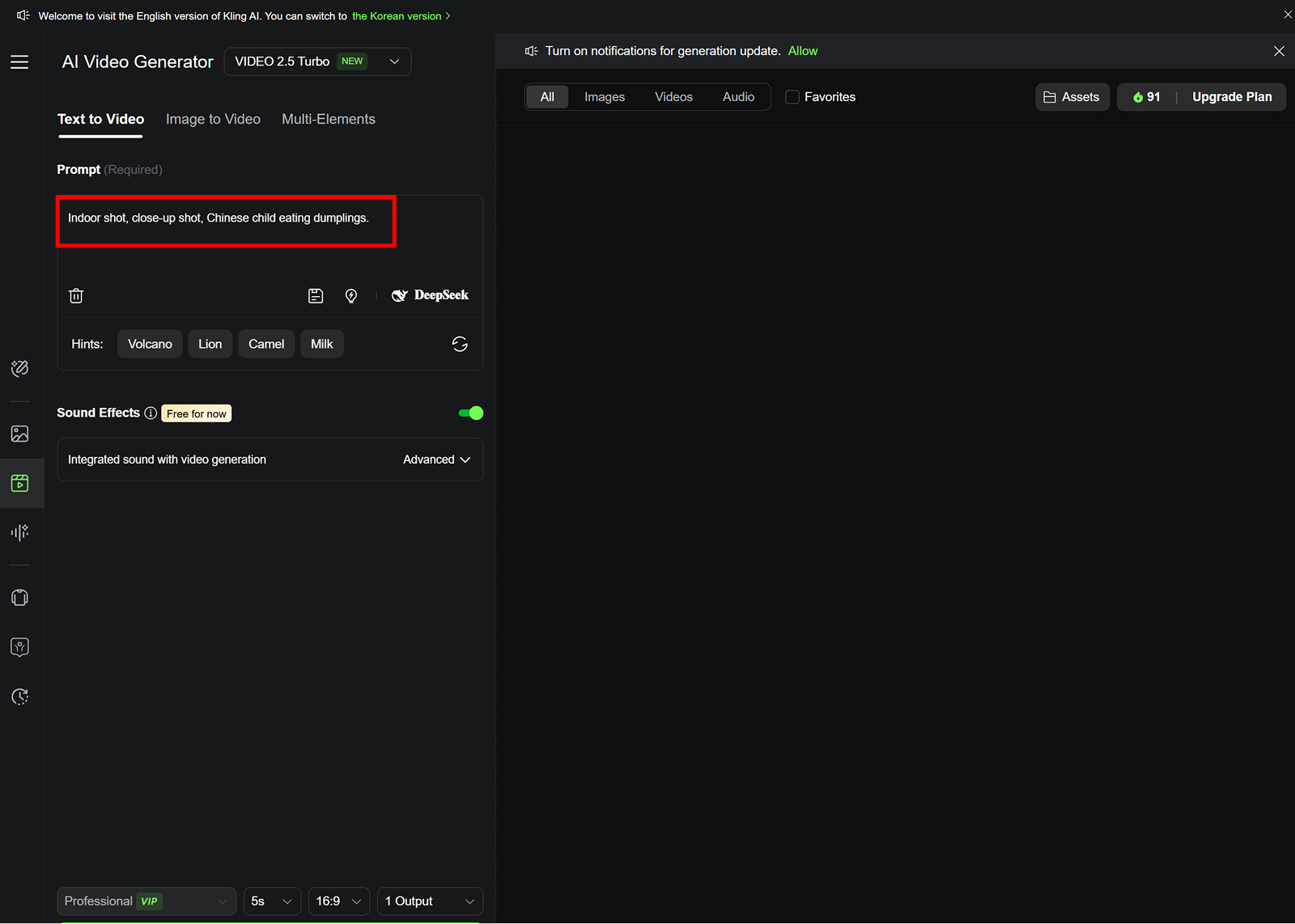
Task: Click the Upgrade Plan button
Action: click(1231, 96)
